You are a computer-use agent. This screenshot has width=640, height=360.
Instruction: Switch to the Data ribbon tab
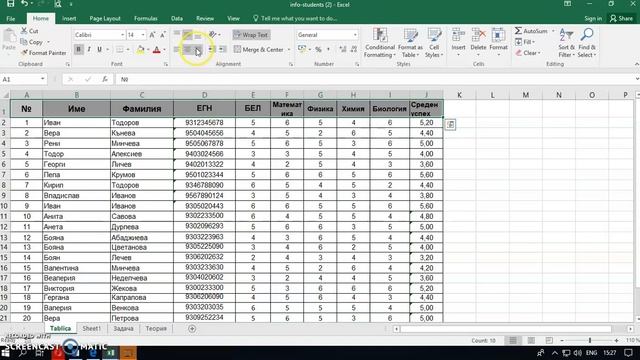[x=177, y=18]
